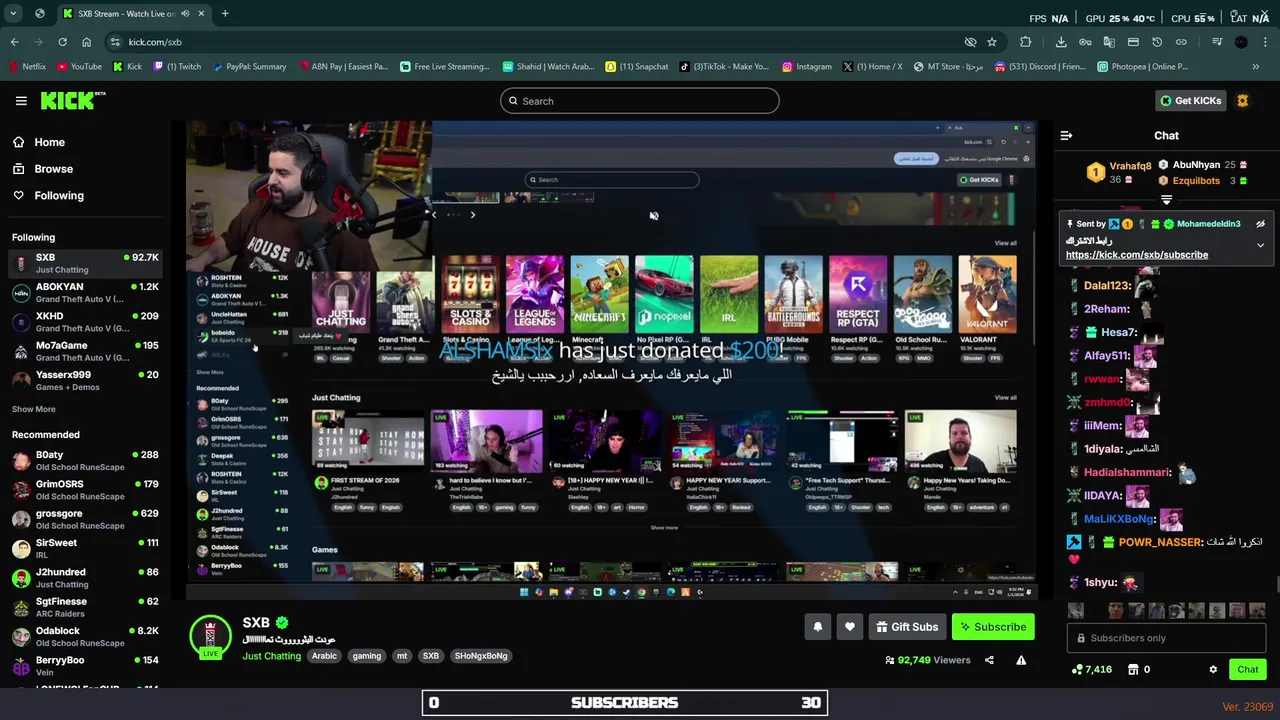The width and height of the screenshot is (1280, 720).
Task: Click the Gift Subs button
Action: (x=907, y=627)
